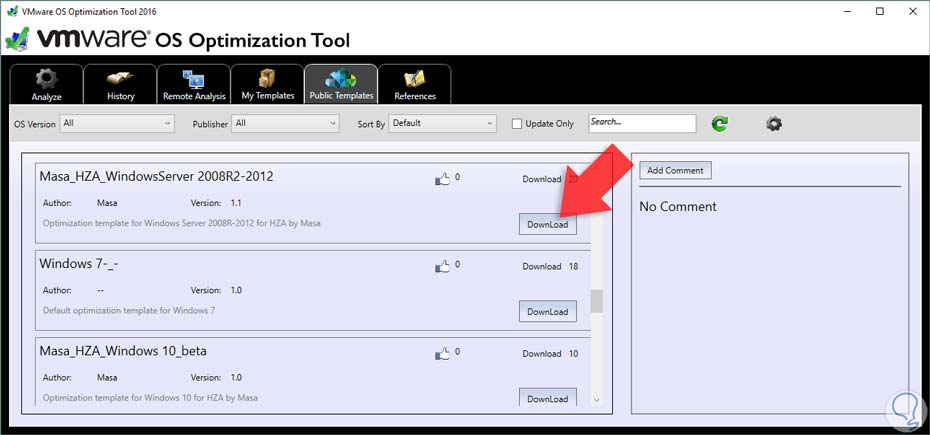Image resolution: width=930 pixels, height=435 pixels.
Task: Click the 'No Comment' text
Action: pyautogui.click(x=678, y=207)
